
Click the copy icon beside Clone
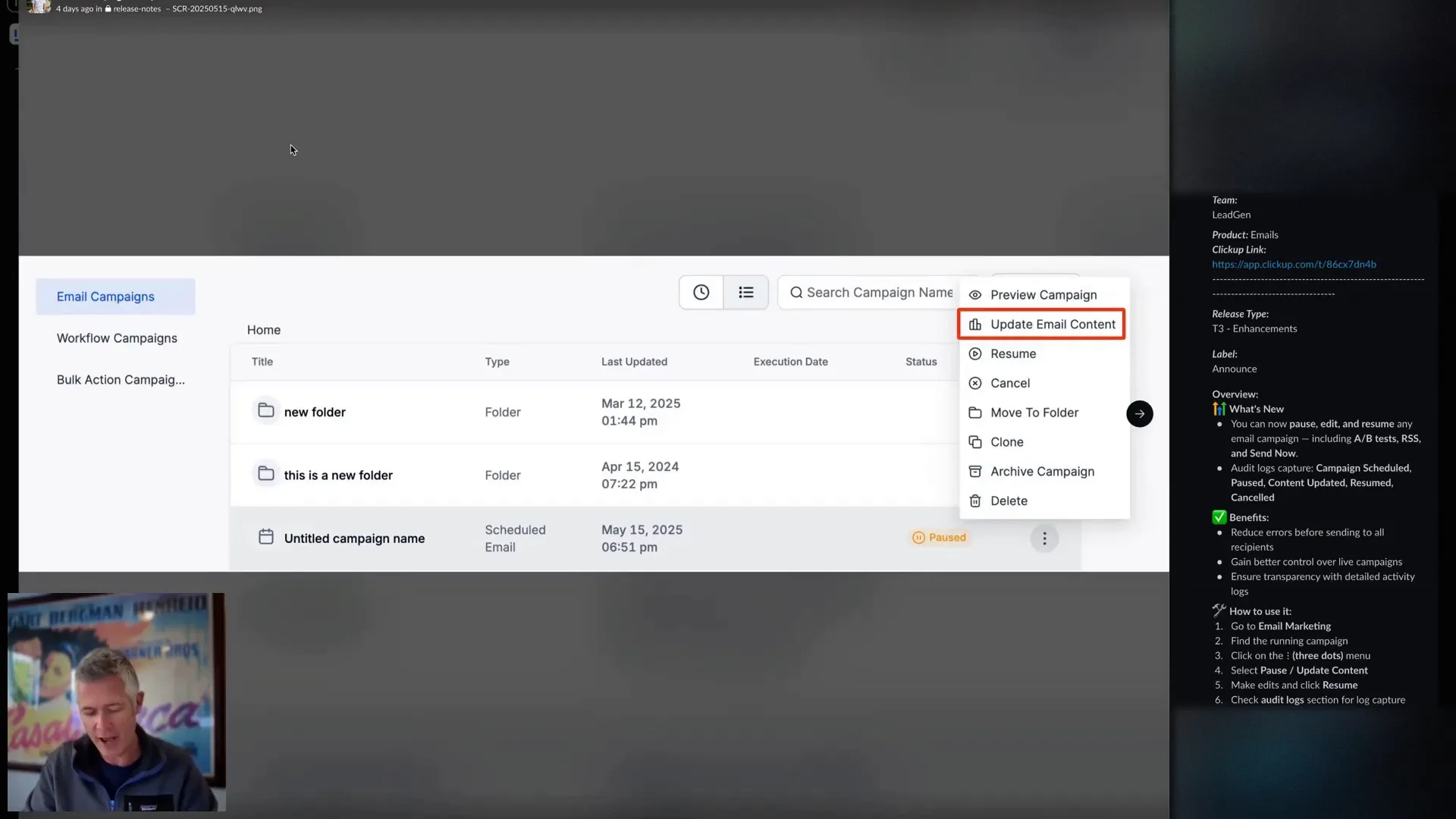[x=975, y=442]
